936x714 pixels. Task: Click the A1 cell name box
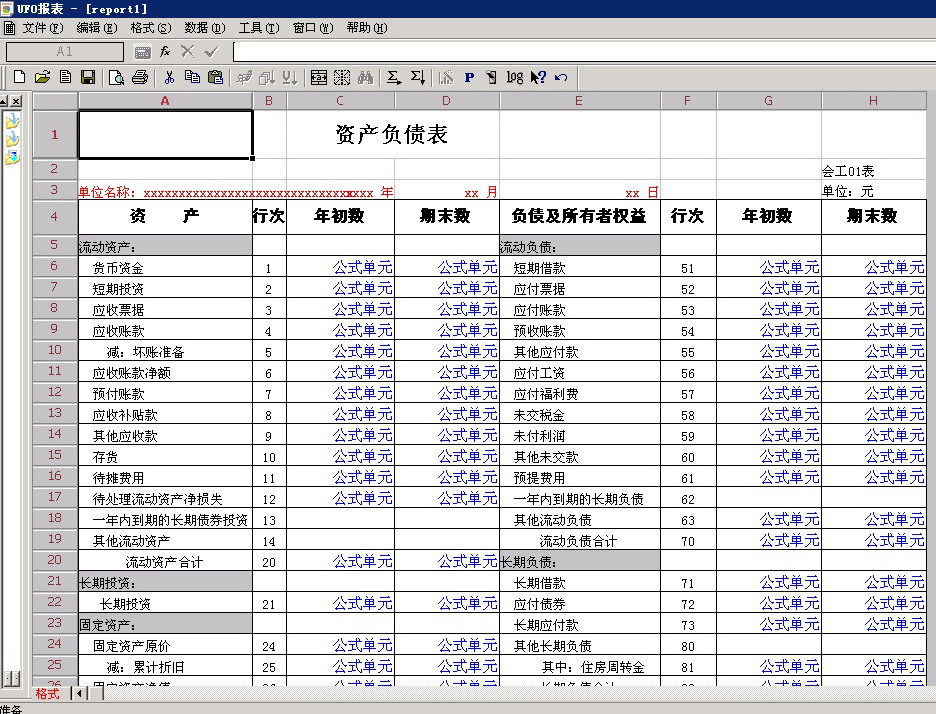(64, 52)
